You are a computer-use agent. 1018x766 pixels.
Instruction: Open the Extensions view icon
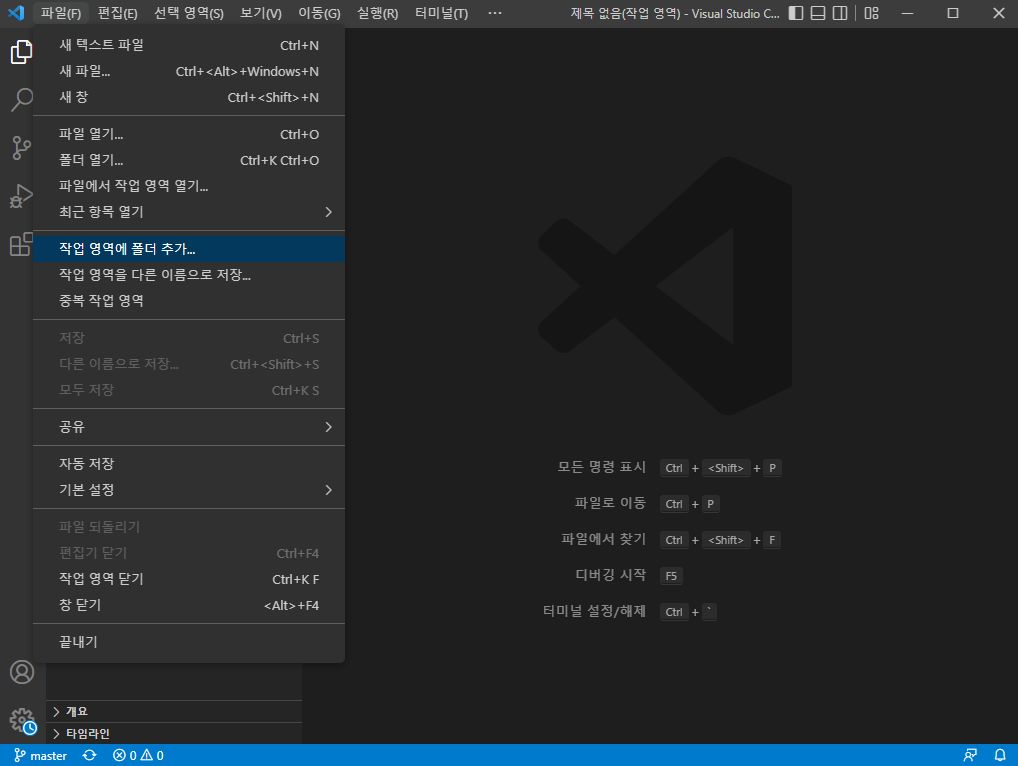pyautogui.click(x=21, y=244)
